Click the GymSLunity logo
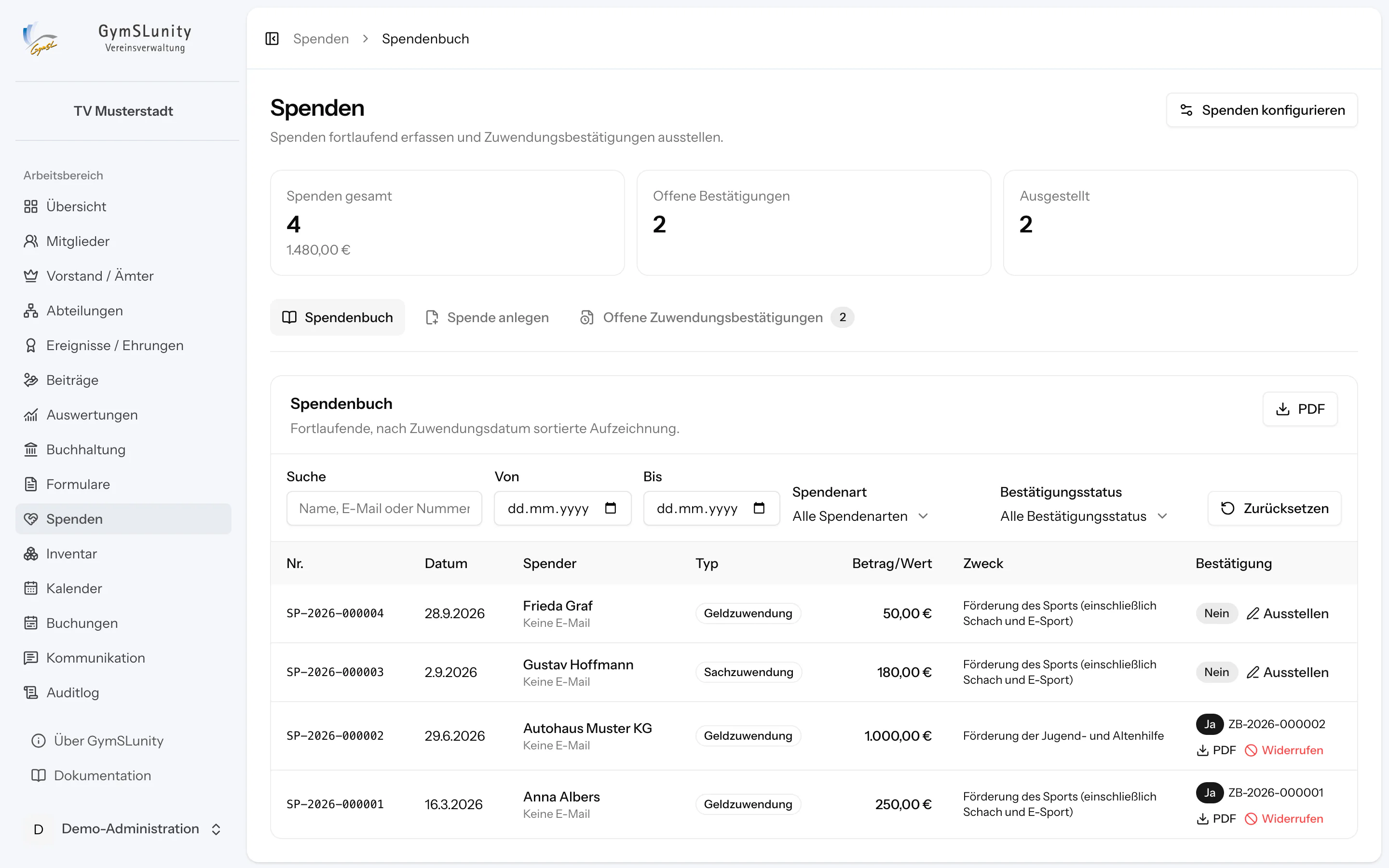Image resolution: width=1389 pixels, height=868 pixels. point(40,39)
